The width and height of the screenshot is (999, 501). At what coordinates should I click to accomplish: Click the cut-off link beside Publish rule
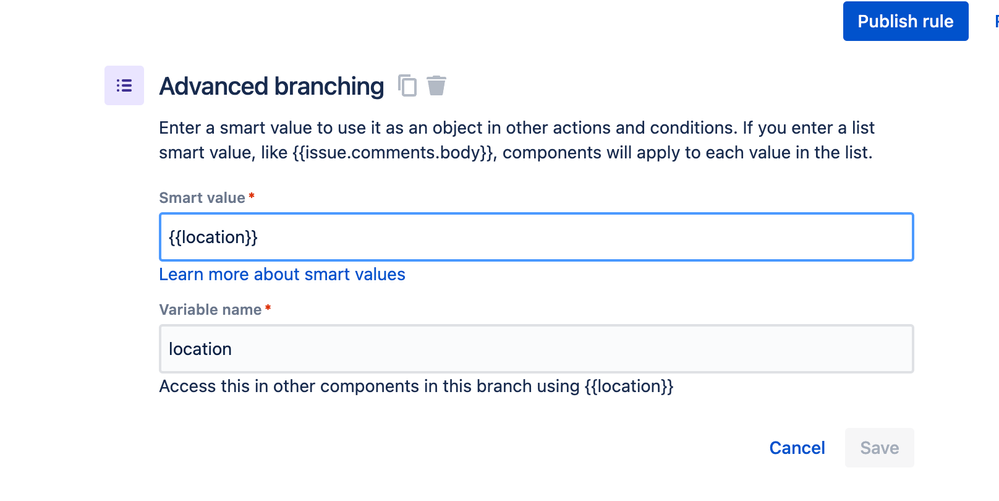coord(995,21)
